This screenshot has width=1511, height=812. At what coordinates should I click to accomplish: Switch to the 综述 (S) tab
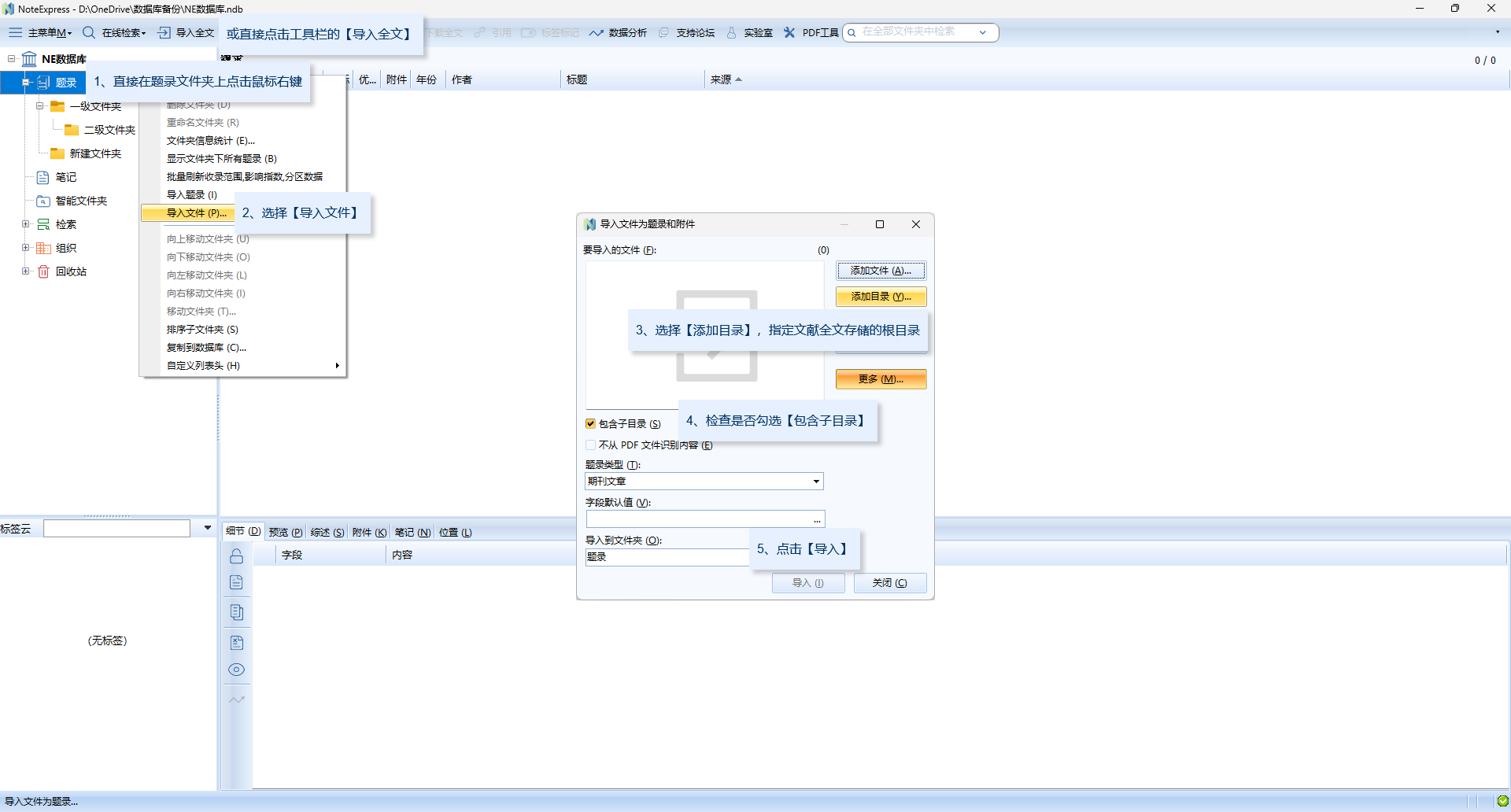coord(327,533)
